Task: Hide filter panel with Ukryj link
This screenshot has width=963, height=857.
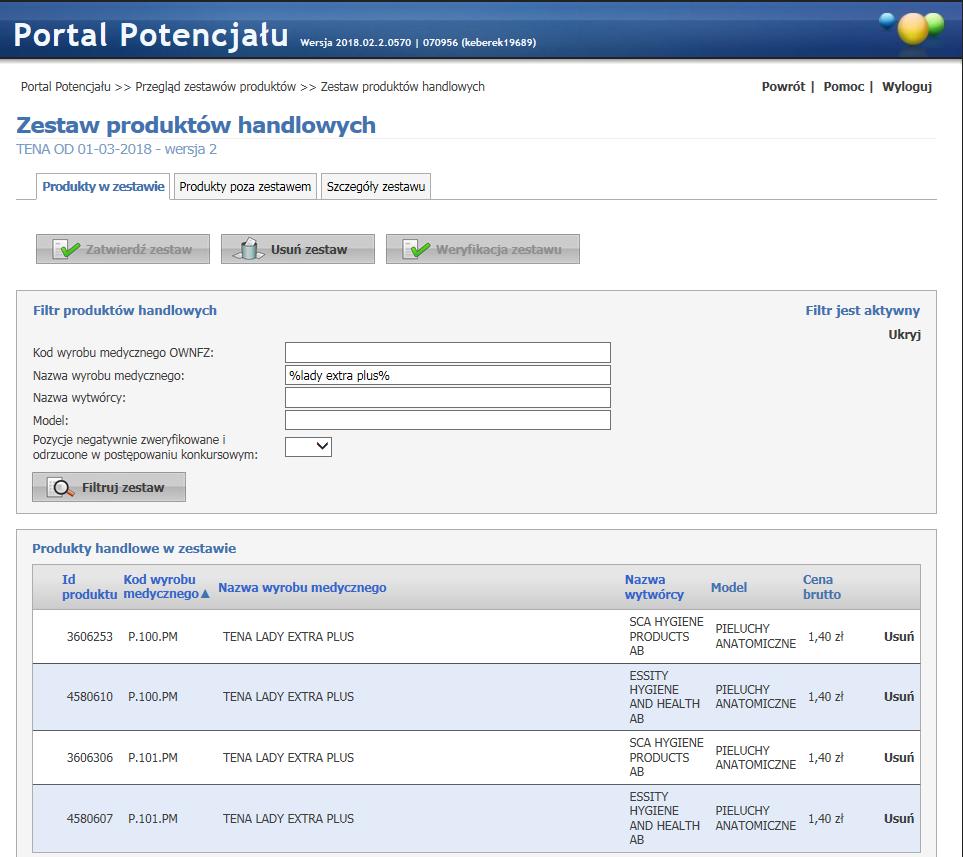Action: pyautogui.click(x=904, y=335)
